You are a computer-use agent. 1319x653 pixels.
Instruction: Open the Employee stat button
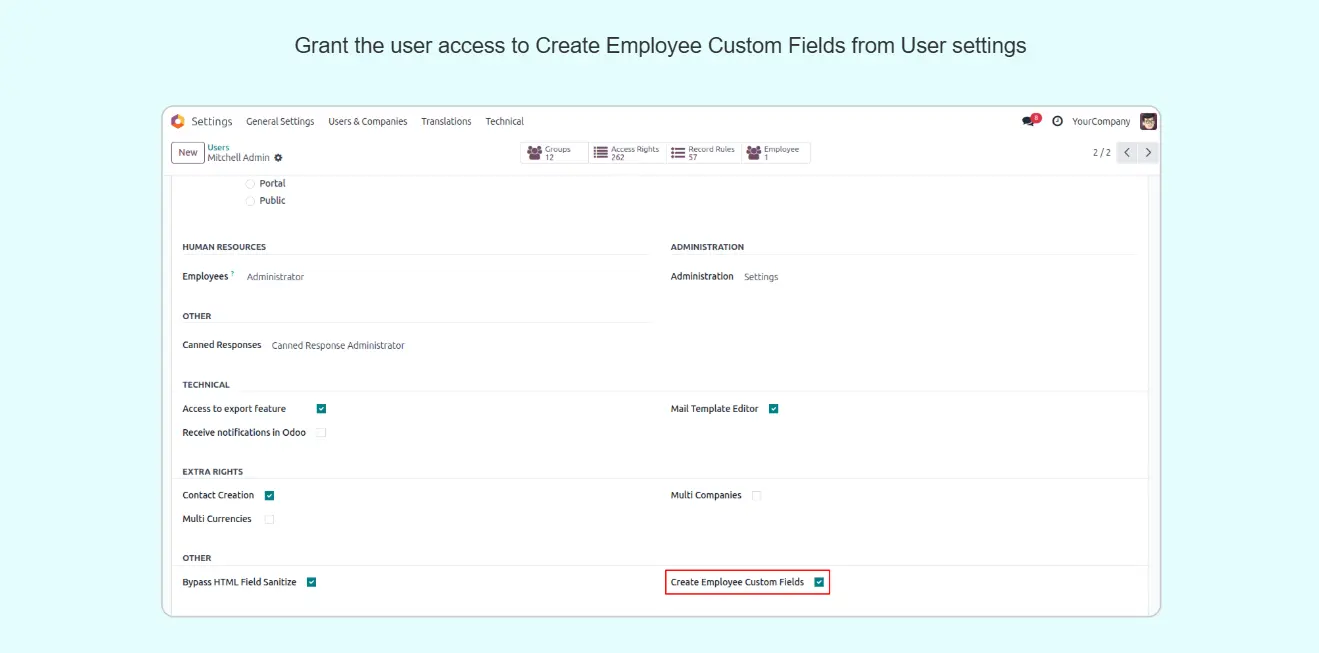point(775,153)
